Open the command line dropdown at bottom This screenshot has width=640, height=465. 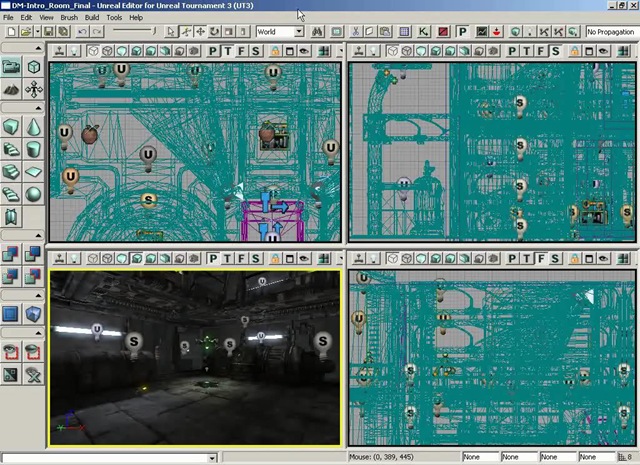[x=212, y=458]
